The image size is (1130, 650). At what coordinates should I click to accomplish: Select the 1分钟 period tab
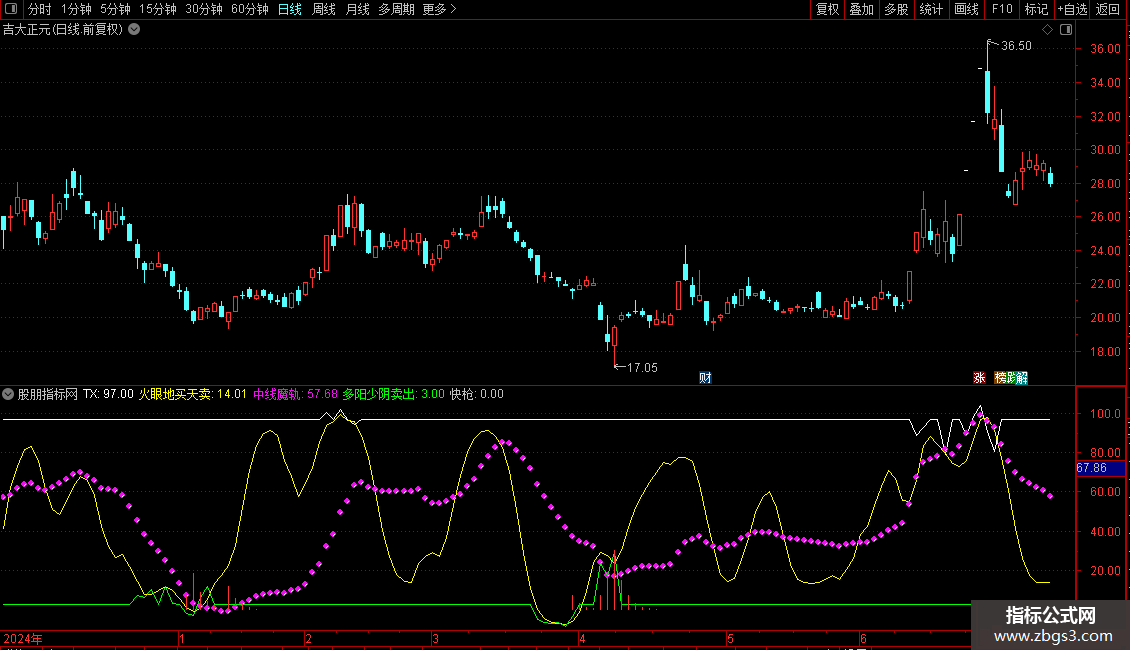tap(76, 9)
